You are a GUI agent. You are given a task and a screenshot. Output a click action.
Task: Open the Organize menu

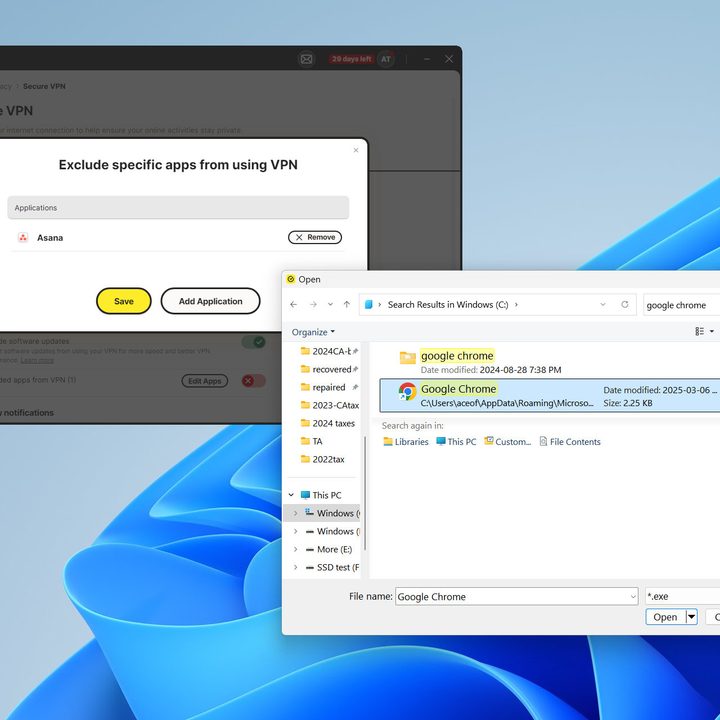click(313, 332)
